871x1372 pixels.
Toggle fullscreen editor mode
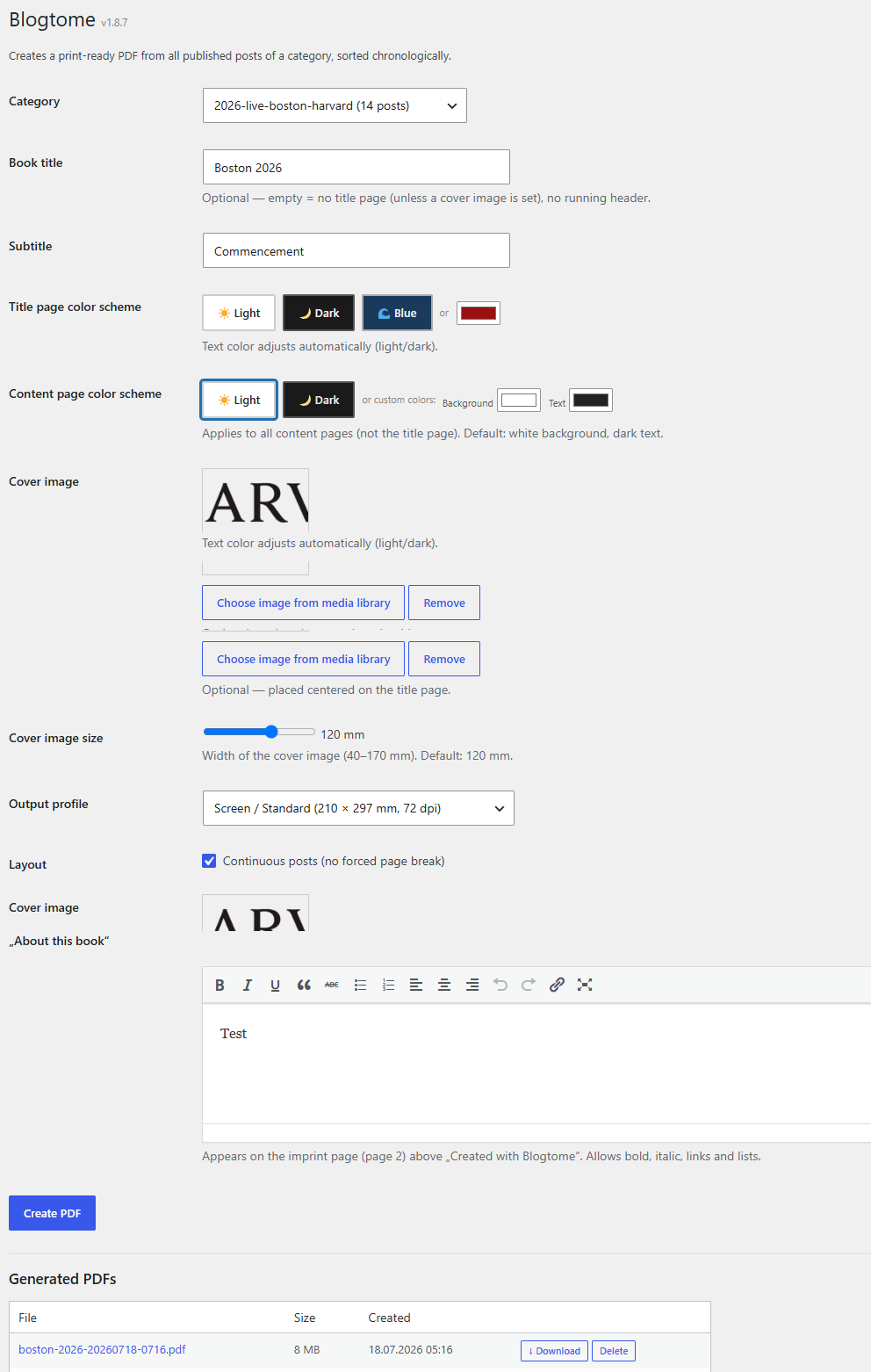(x=585, y=985)
